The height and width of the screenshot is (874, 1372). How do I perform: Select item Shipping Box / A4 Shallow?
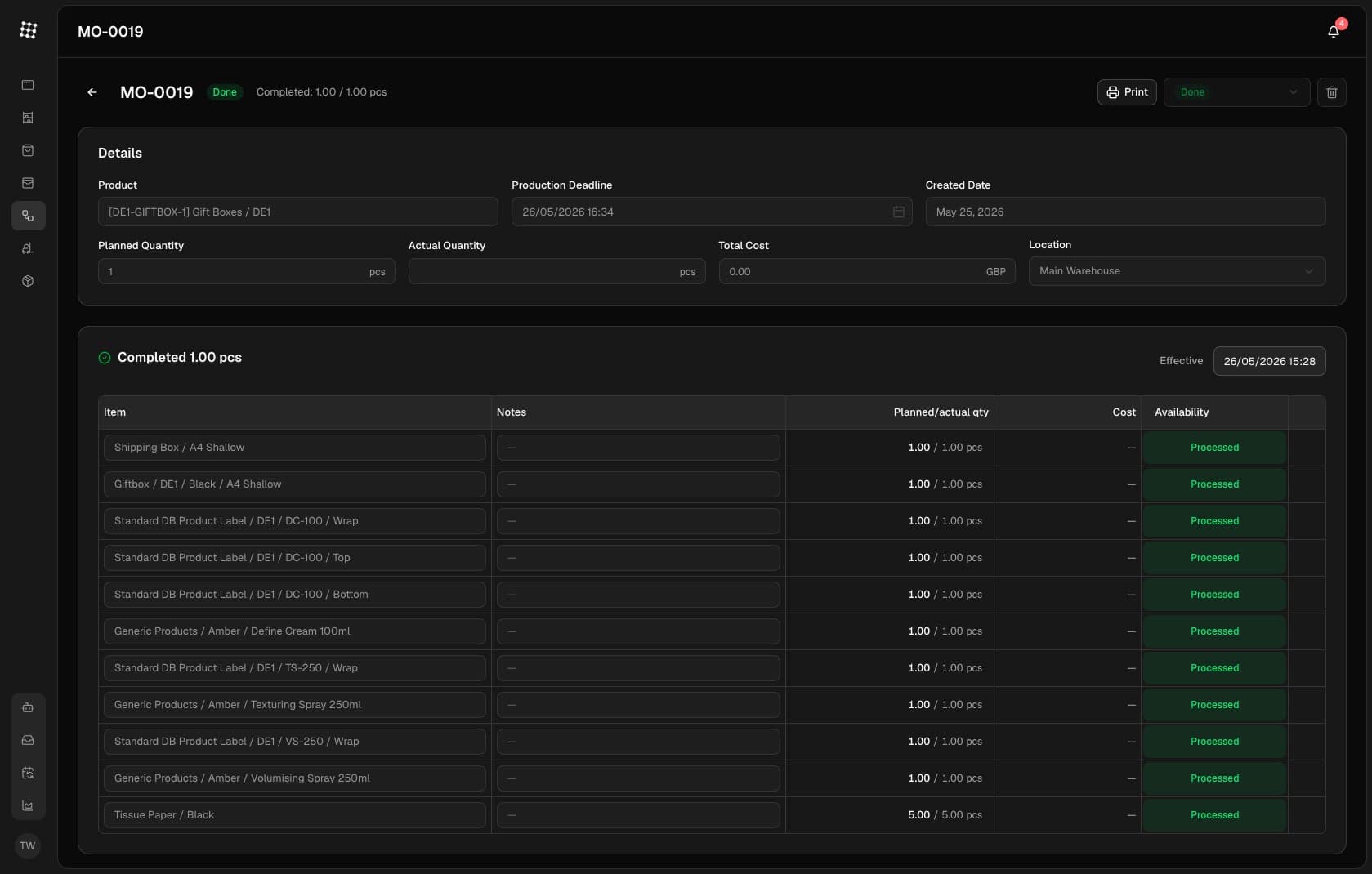[x=295, y=448]
